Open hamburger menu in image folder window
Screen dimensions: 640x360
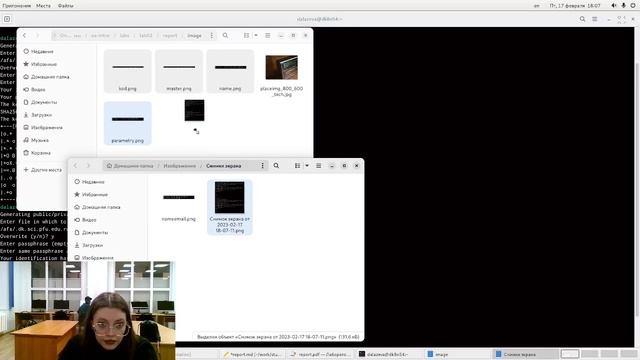click(268, 36)
